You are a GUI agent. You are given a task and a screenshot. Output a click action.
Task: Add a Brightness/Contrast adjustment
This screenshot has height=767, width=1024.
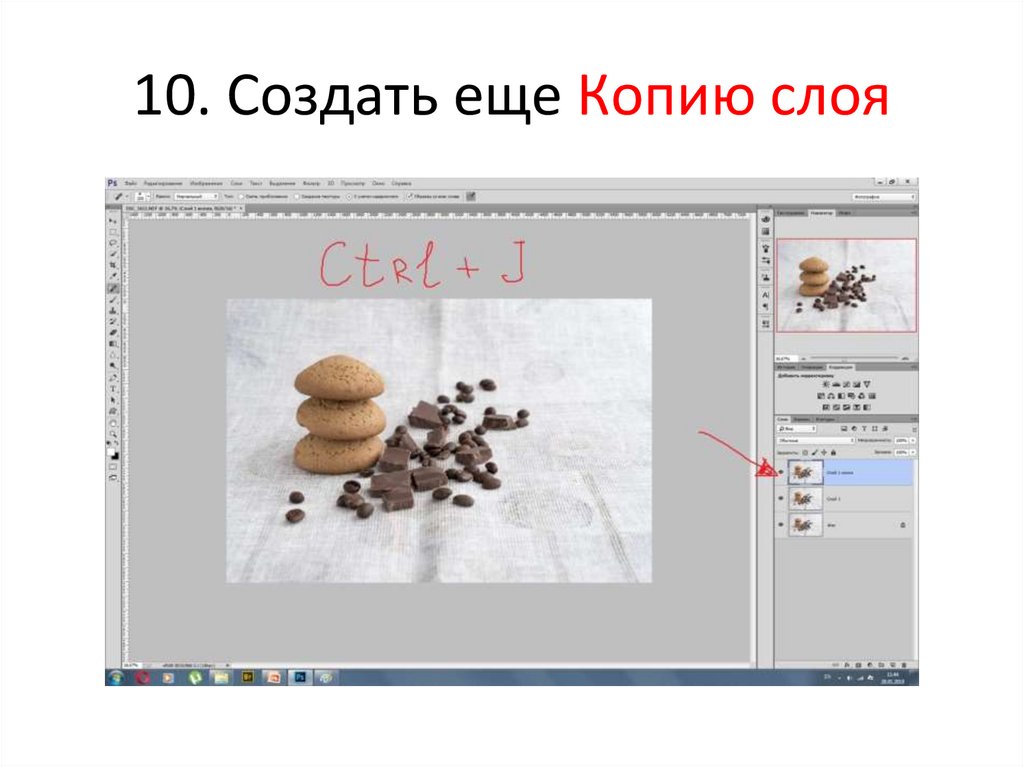click(x=826, y=384)
